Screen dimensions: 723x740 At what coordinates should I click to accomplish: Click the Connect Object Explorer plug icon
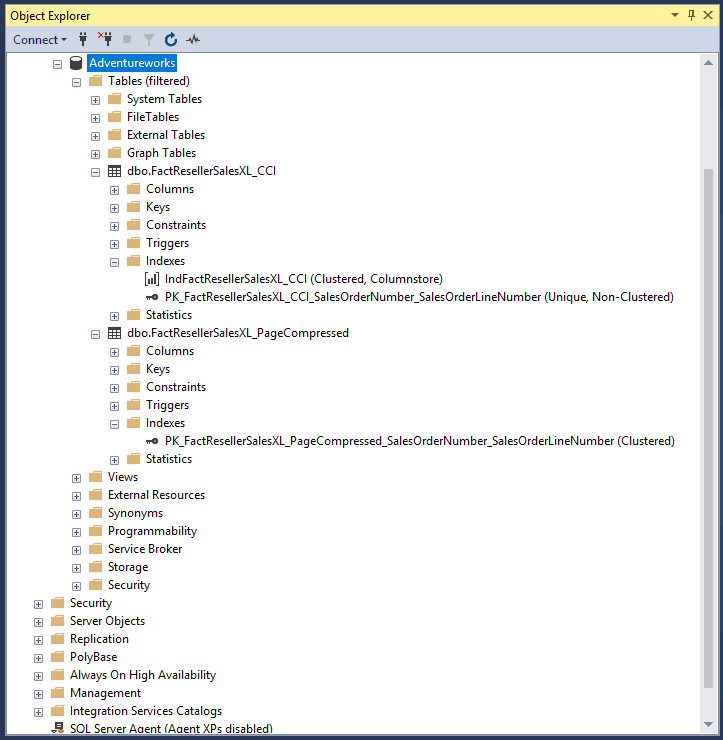(x=83, y=39)
